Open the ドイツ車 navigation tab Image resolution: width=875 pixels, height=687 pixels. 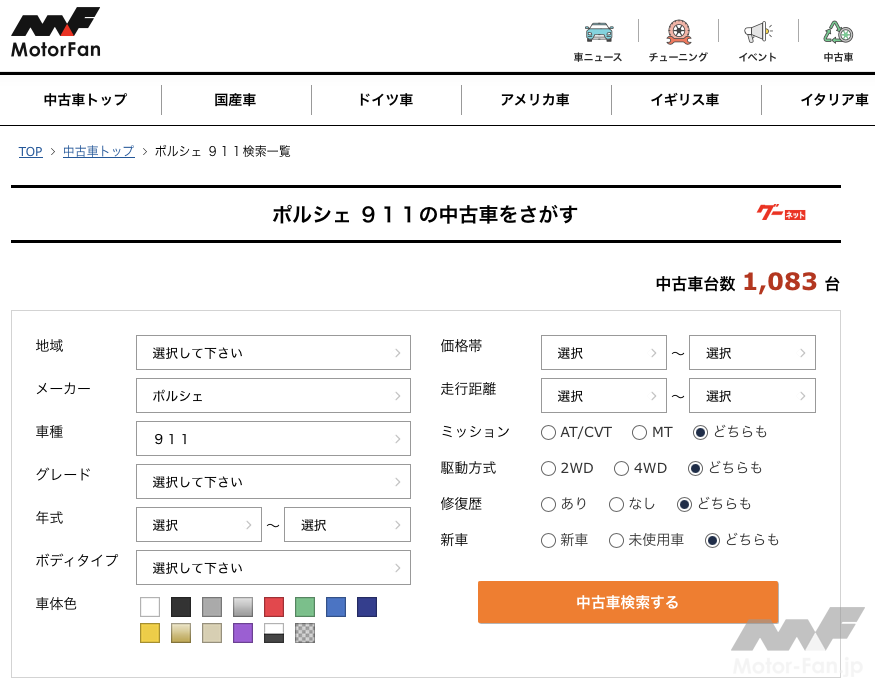[x=385, y=100]
